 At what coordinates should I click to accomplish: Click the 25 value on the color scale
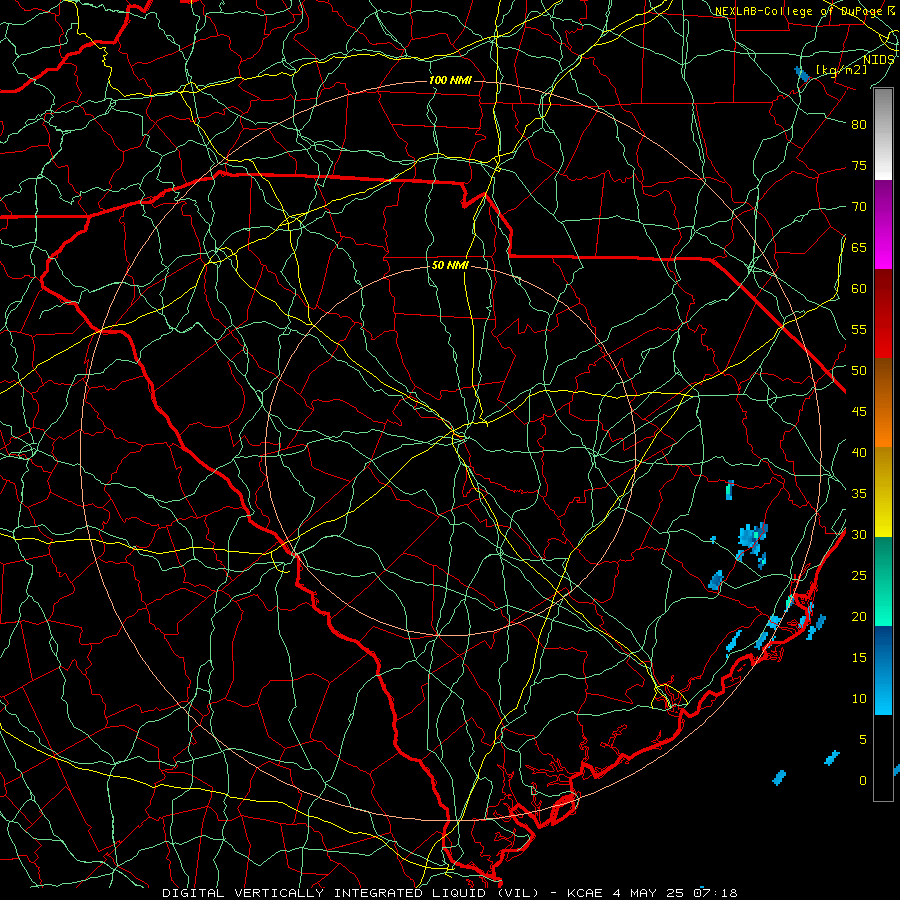tap(859, 576)
